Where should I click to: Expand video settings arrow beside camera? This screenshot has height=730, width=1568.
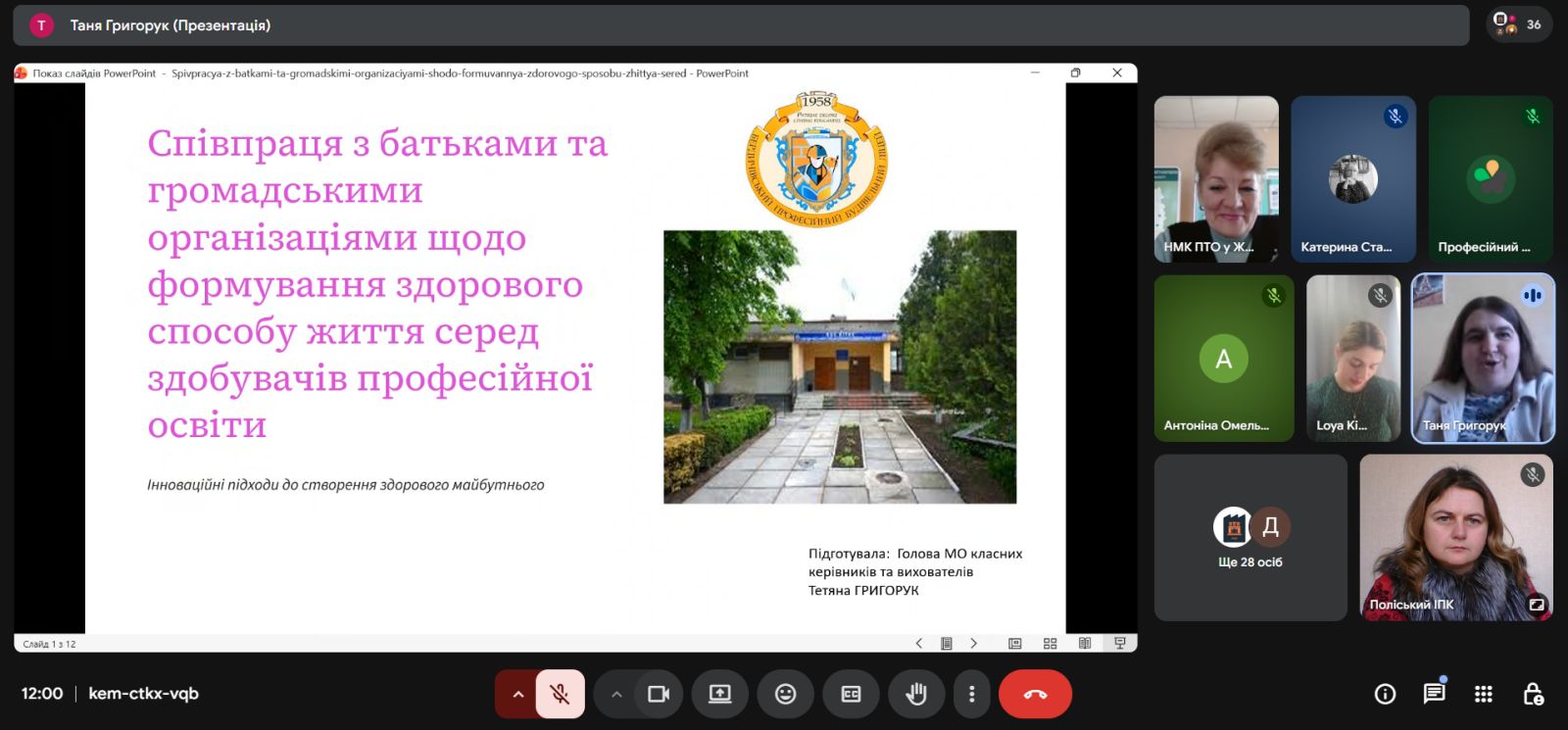point(616,694)
